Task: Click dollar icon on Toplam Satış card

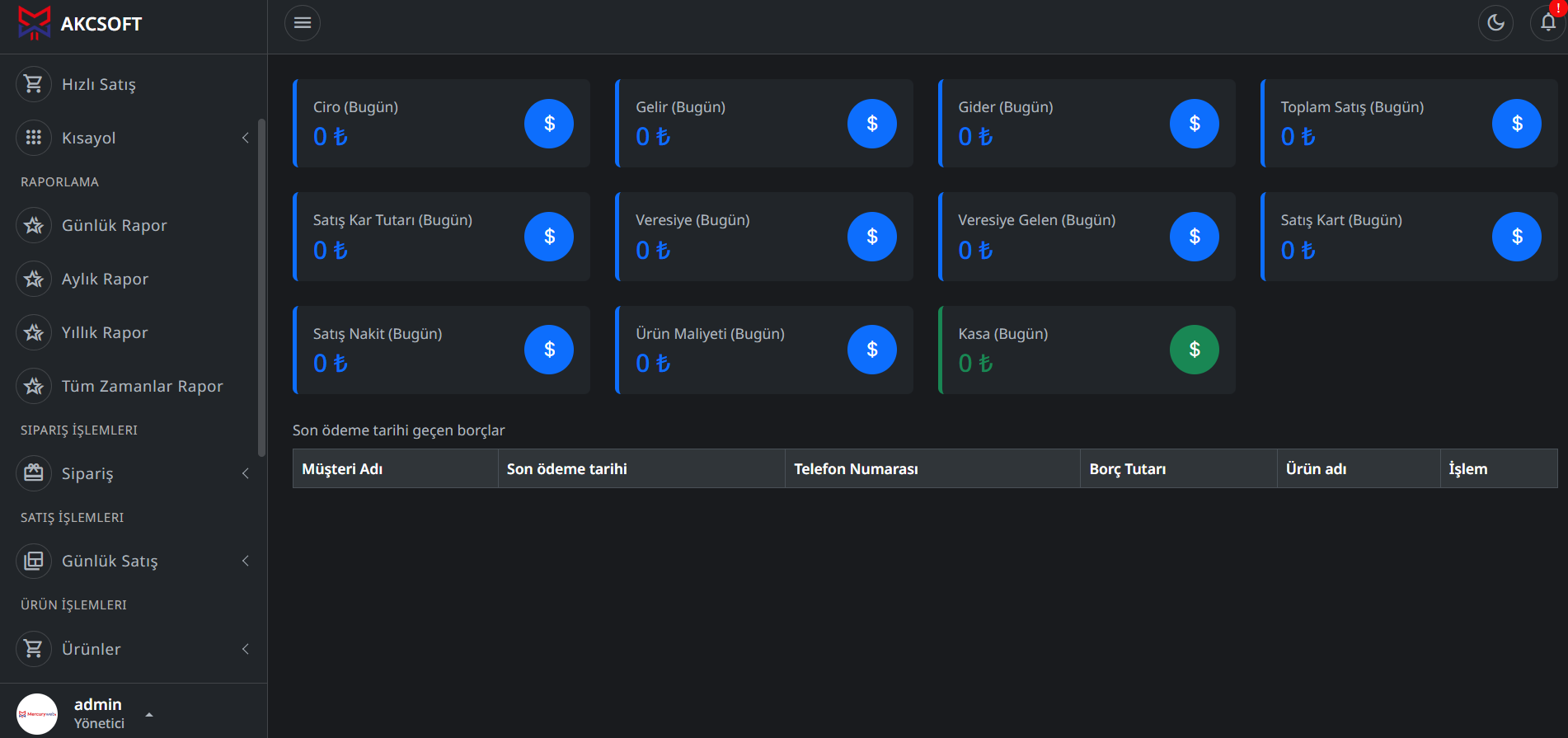Action: (1517, 124)
